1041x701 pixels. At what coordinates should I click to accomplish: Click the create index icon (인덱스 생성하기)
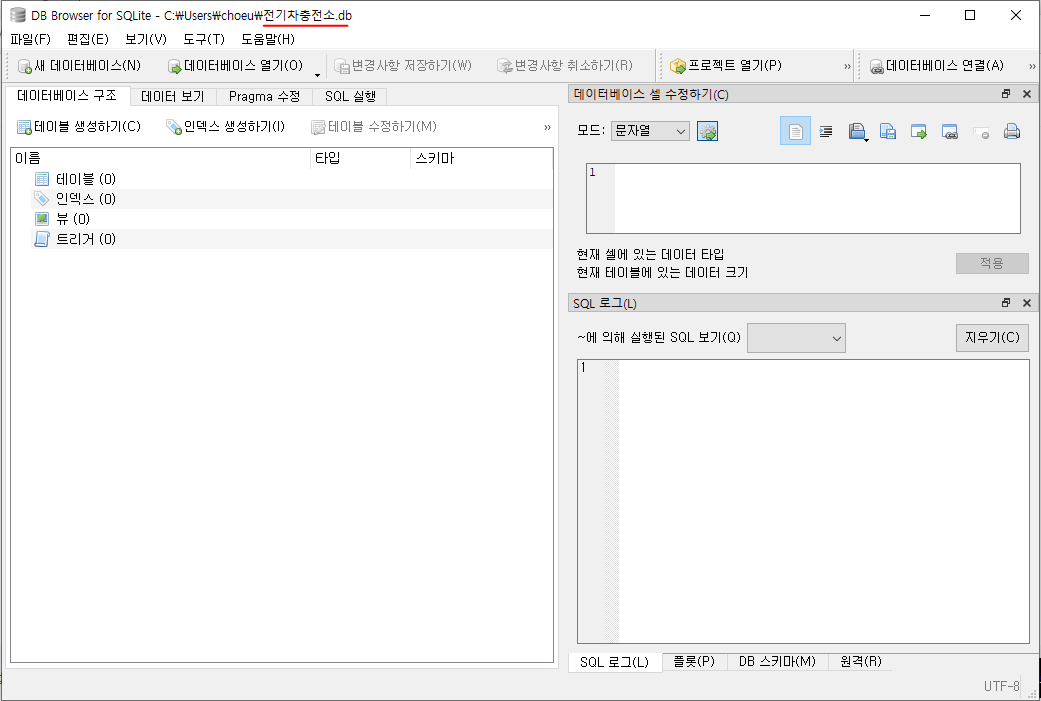point(174,127)
